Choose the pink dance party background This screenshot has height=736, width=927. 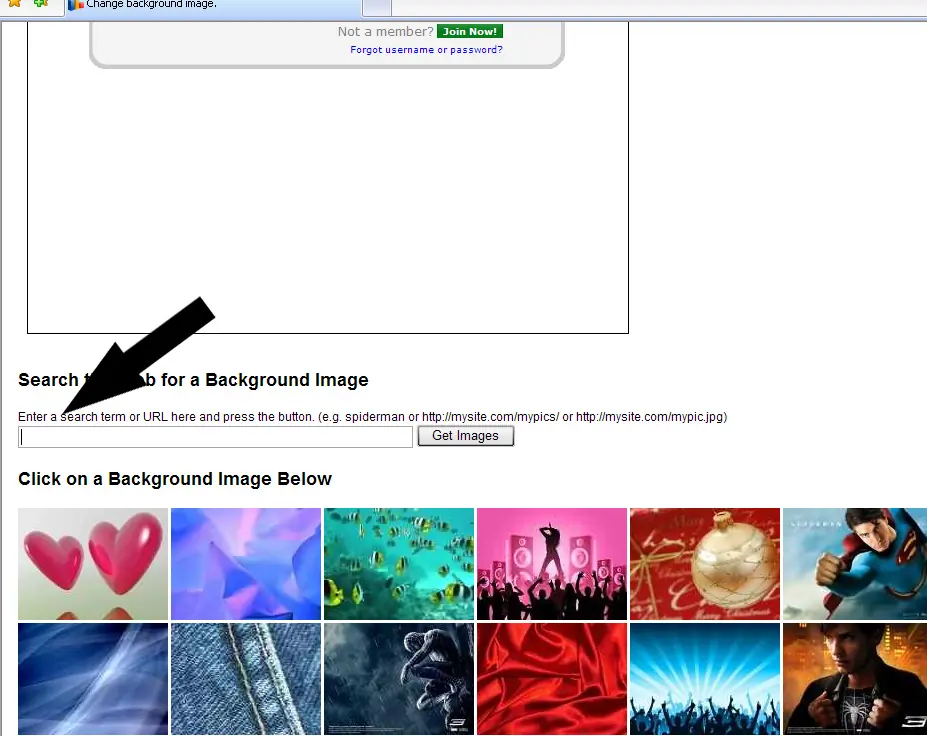(552, 564)
